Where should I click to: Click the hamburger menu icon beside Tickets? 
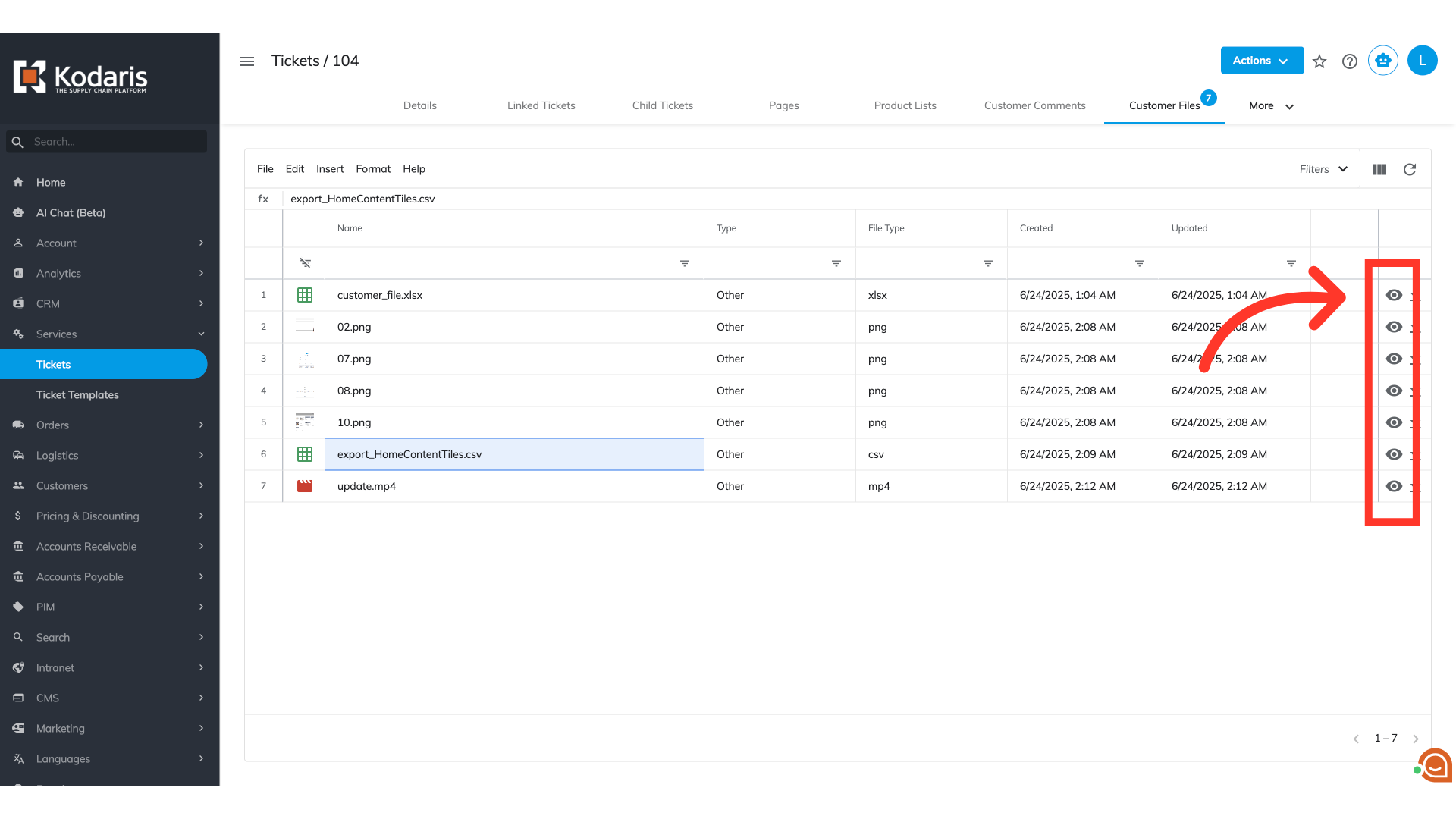[247, 61]
